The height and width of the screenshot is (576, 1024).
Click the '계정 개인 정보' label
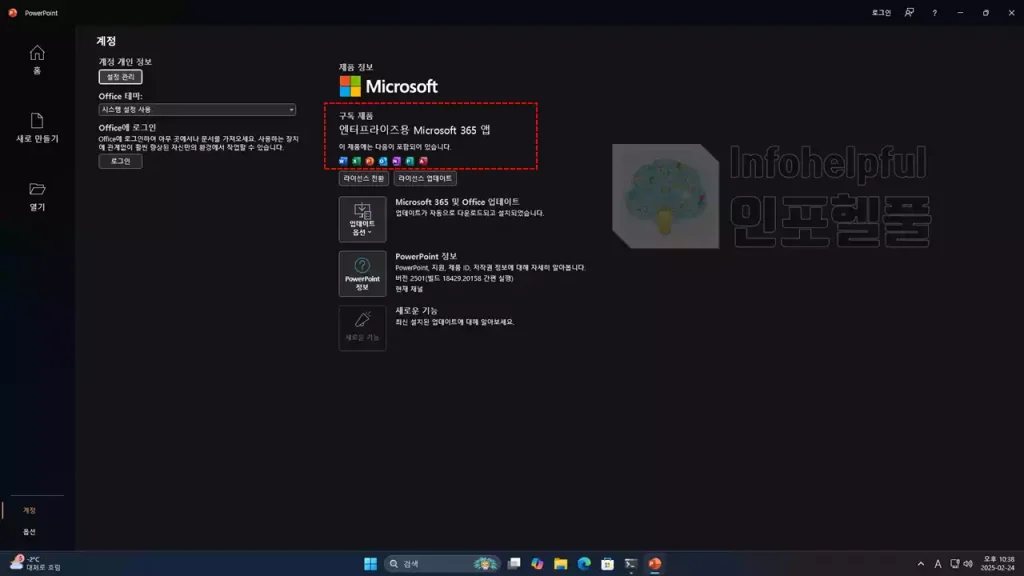(x=125, y=61)
